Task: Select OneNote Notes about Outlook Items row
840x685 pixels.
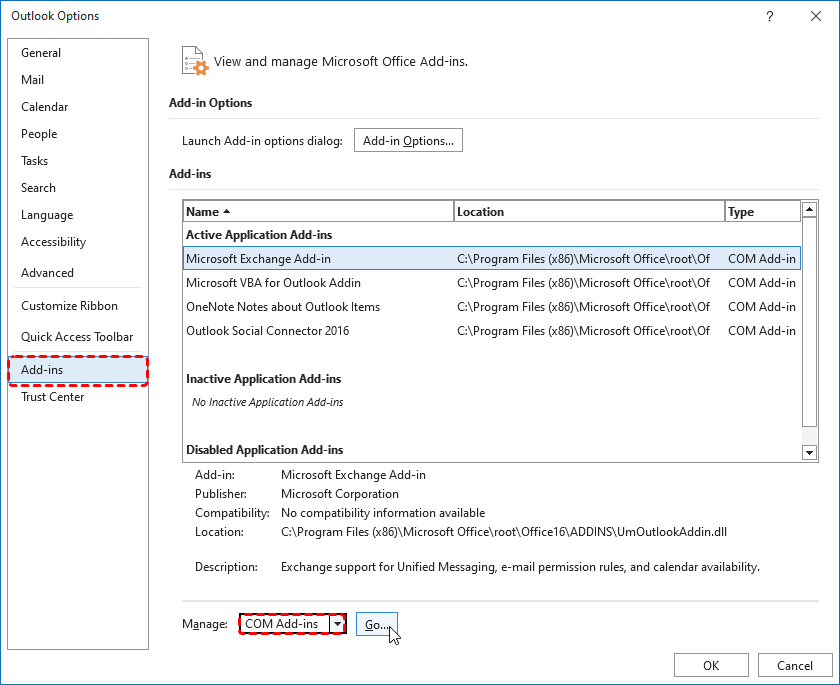Action: (x=283, y=307)
